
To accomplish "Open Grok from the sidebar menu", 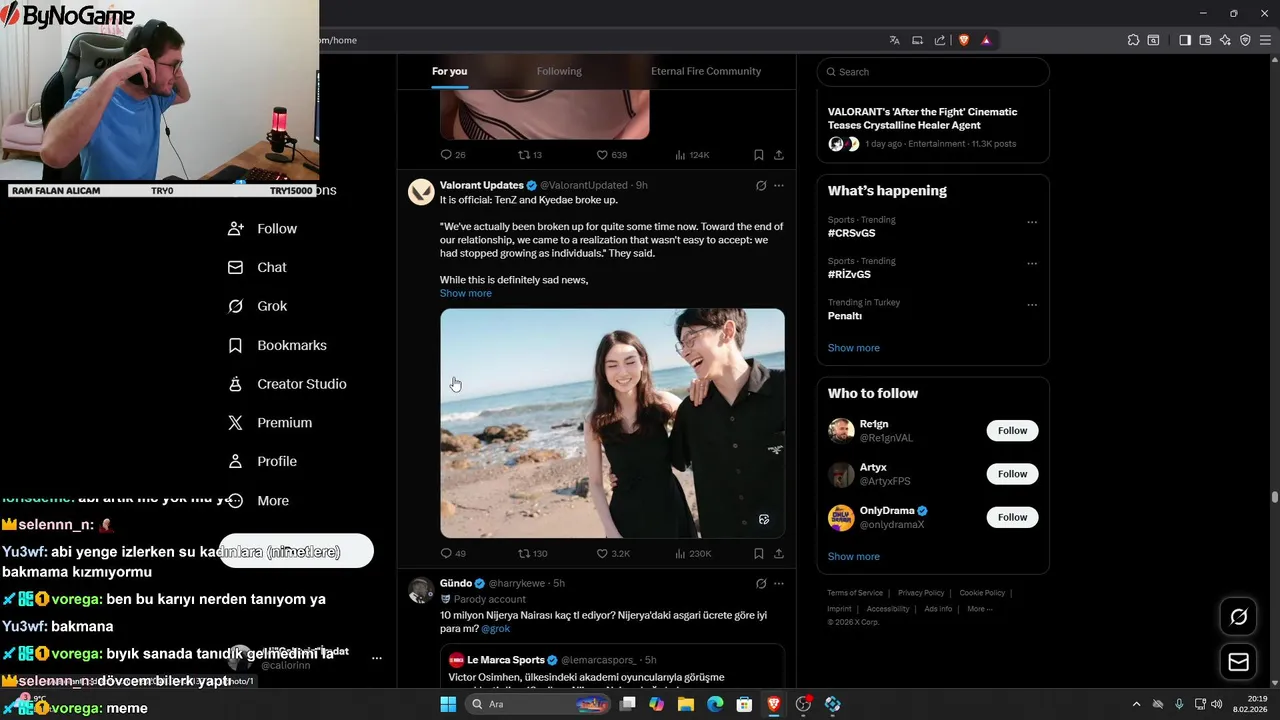I will tap(257, 306).
